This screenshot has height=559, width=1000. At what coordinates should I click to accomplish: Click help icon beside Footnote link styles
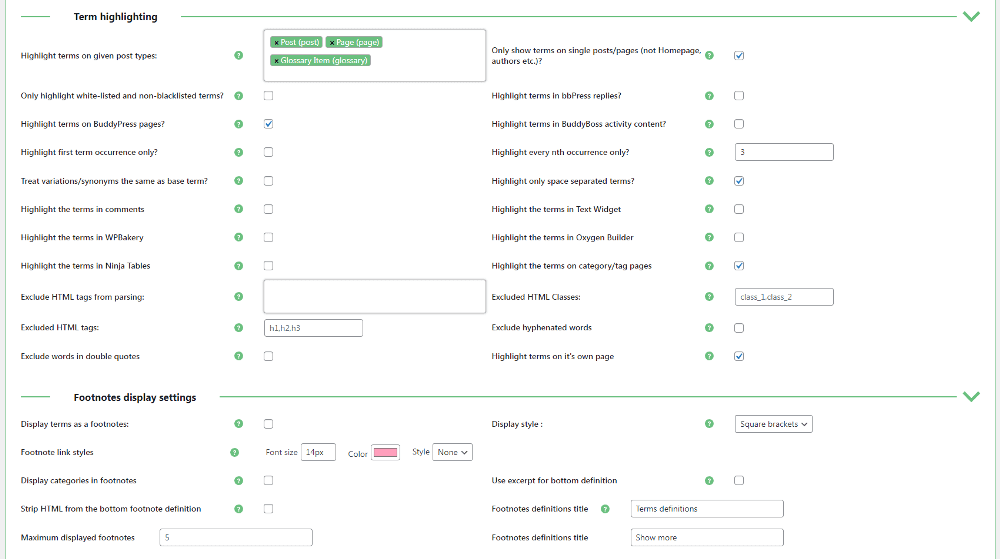(234, 453)
